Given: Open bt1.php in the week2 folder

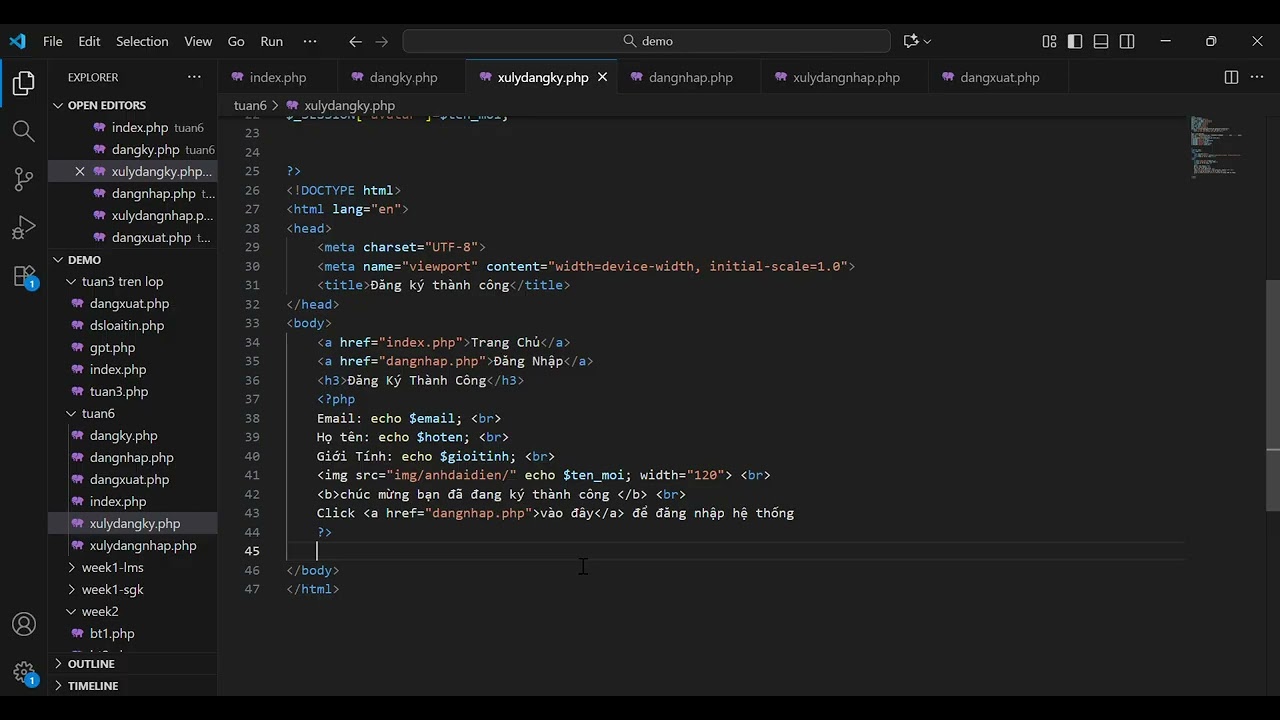Looking at the screenshot, I should click(132, 634).
